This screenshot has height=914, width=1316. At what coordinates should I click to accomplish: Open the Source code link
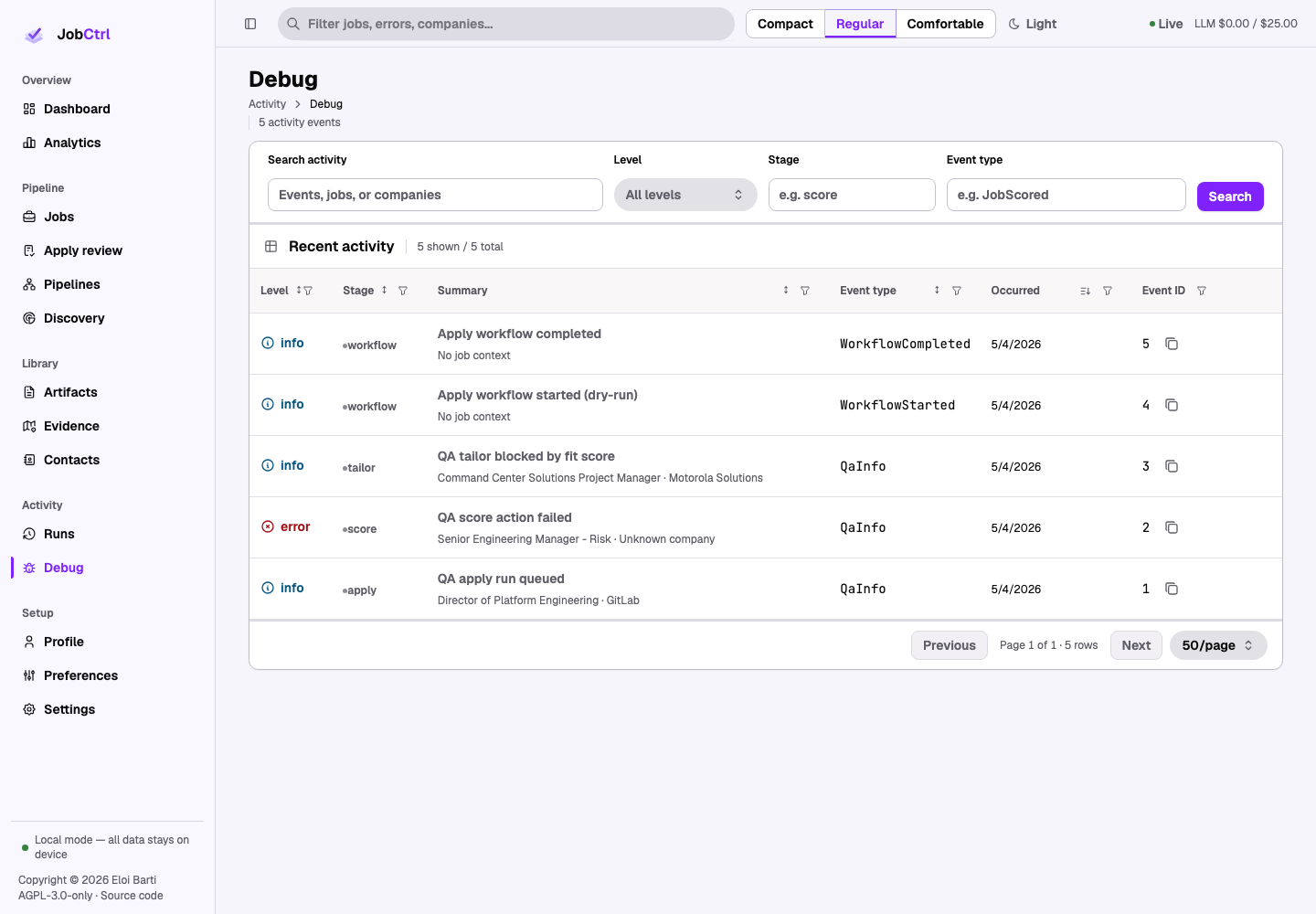[132, 896]
